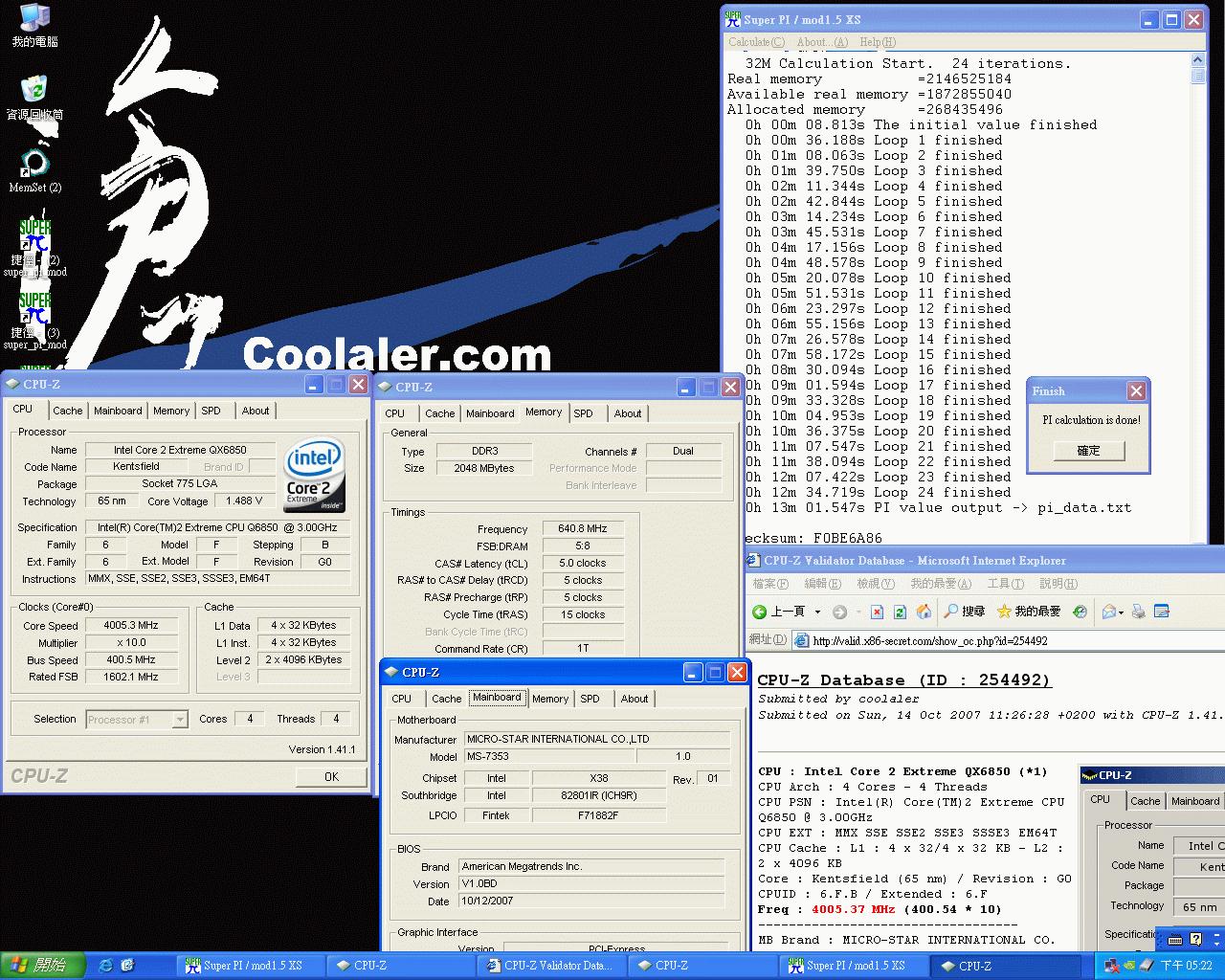This screenshot has width=1225, height=980.
Task: Open the NVIDIA tray icon
Action: pos(1129,966)
